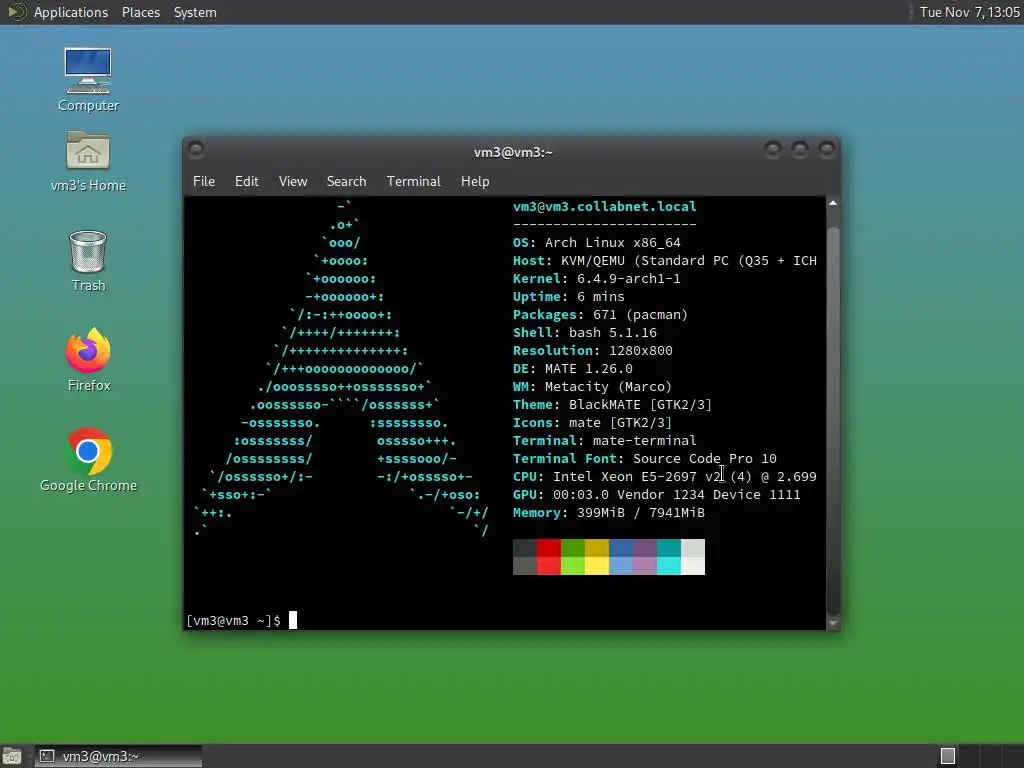1024x768 pixels.
Task: Open the Search menu in the terminal
Action: (x=346, y=181)
